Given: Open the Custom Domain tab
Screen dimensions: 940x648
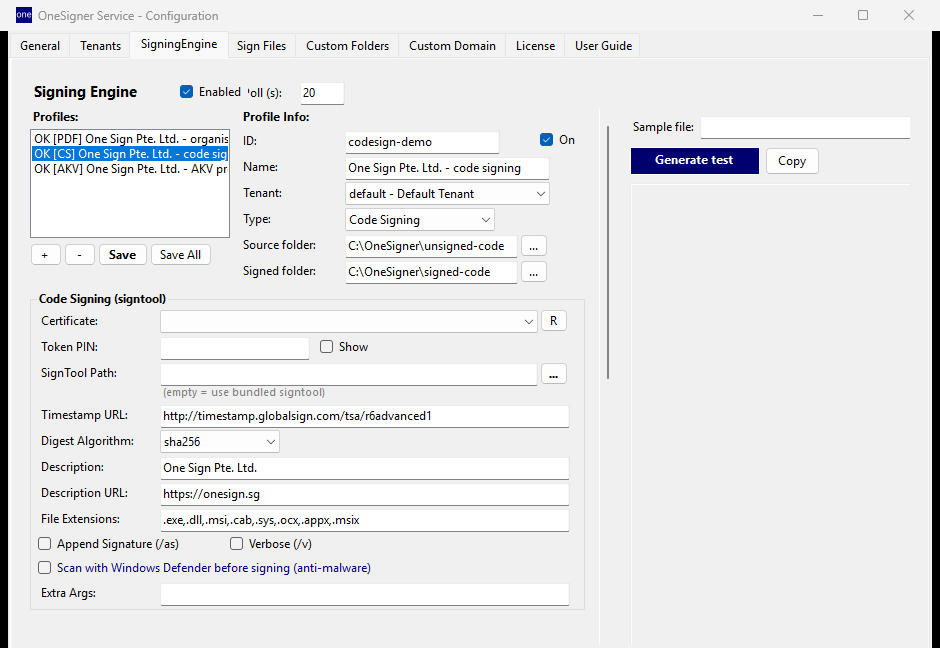Looking at the screenshot, I should pos(453,46).
